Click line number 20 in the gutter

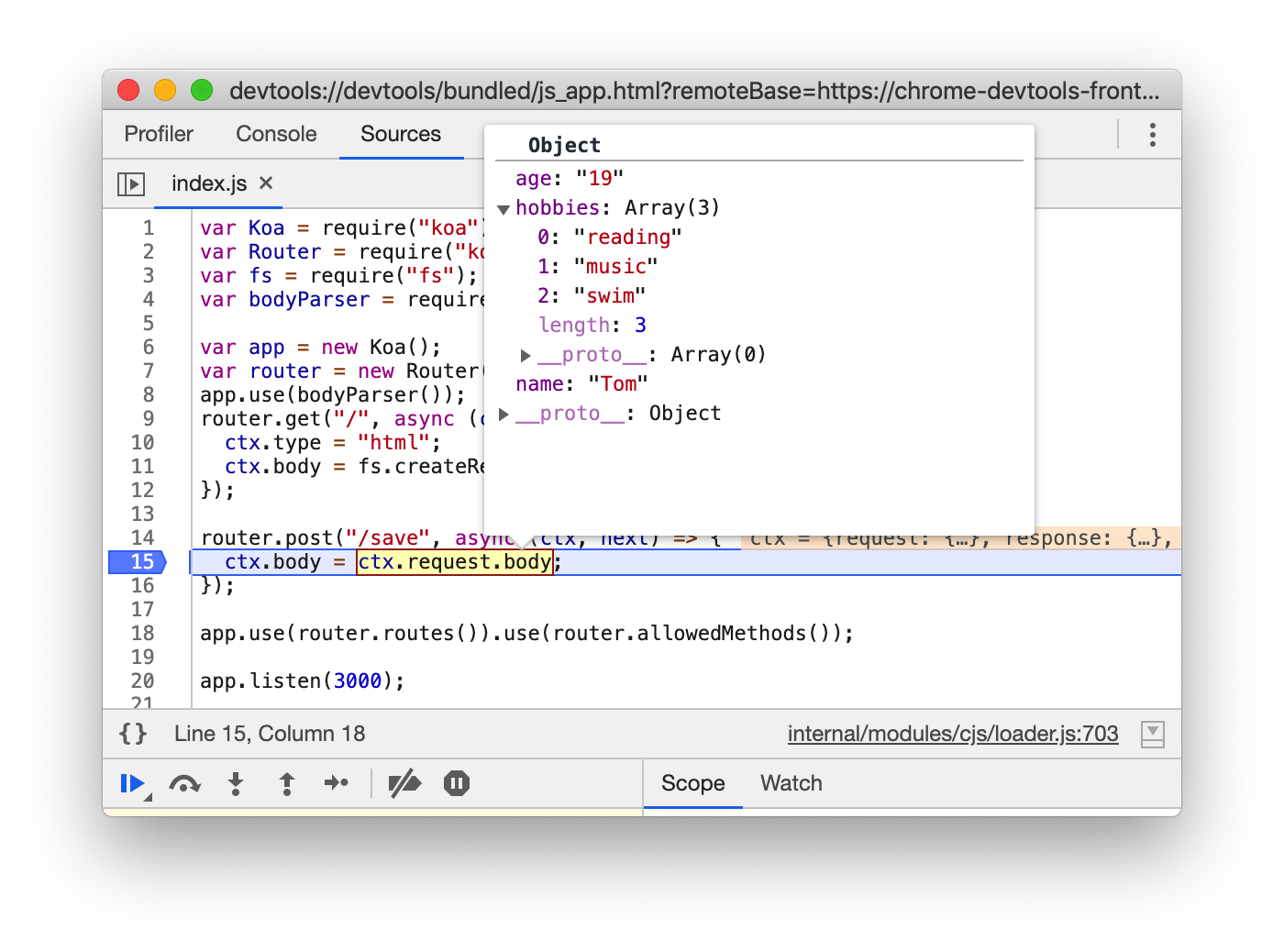[142, 681]
